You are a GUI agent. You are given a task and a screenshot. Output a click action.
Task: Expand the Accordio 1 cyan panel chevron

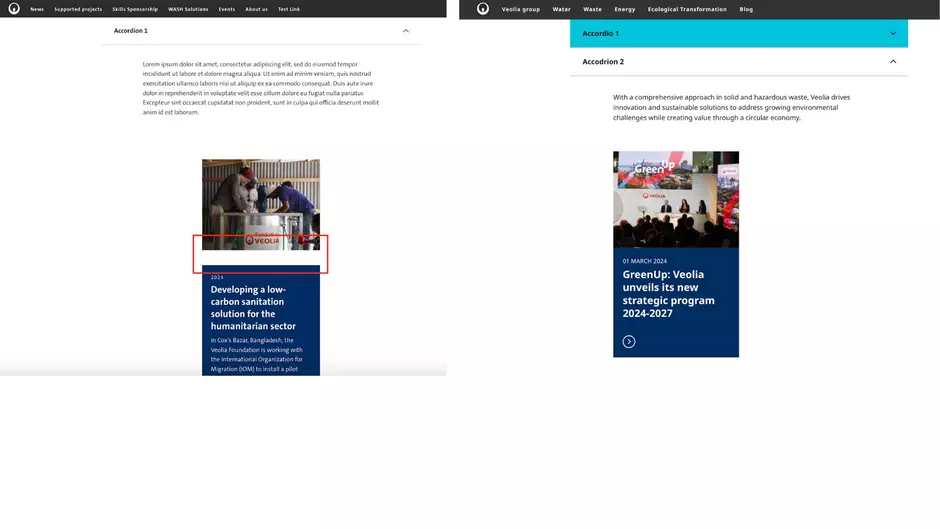point(893,33)
